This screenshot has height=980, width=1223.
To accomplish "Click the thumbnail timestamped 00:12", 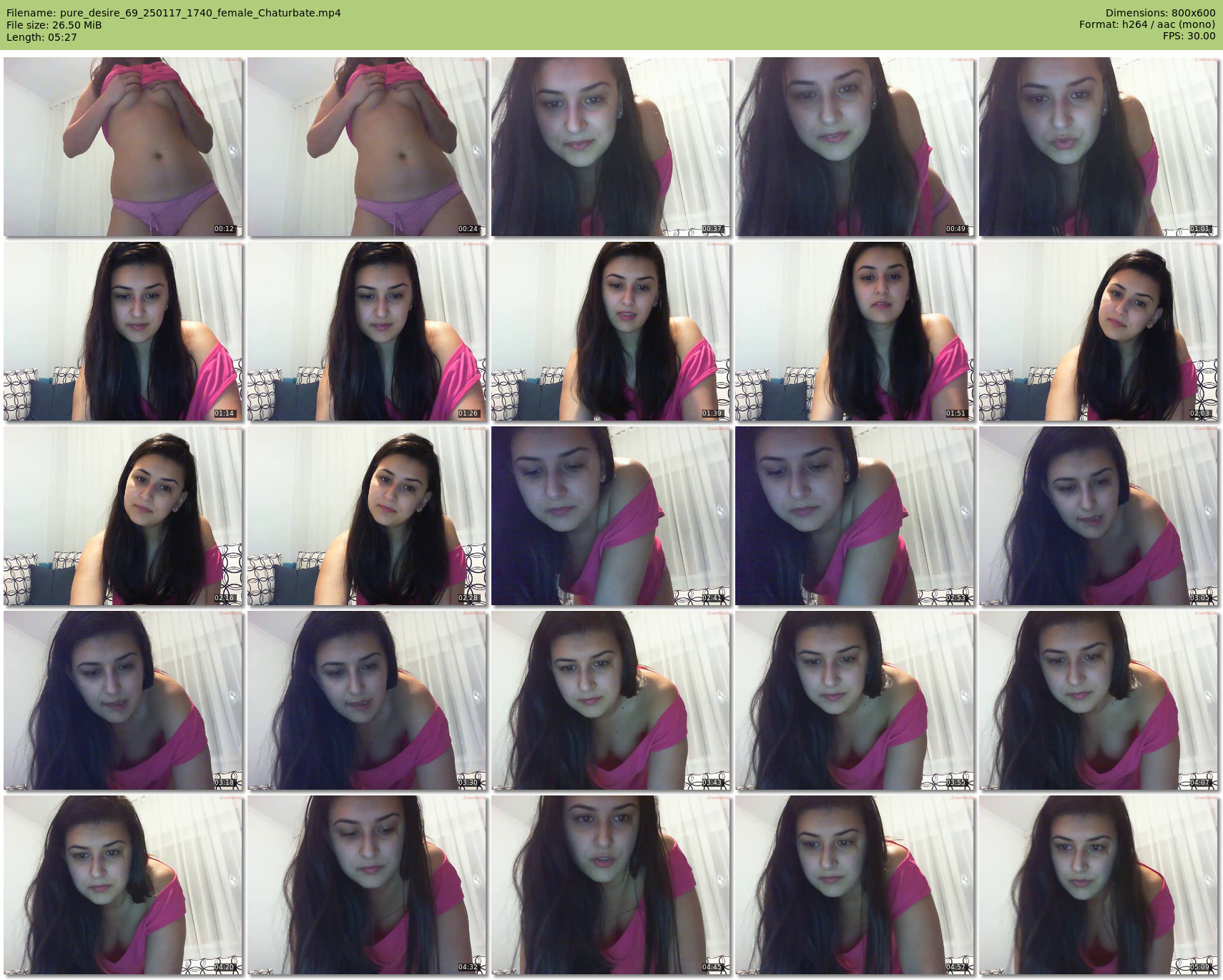I will click(x=123, y=147).
